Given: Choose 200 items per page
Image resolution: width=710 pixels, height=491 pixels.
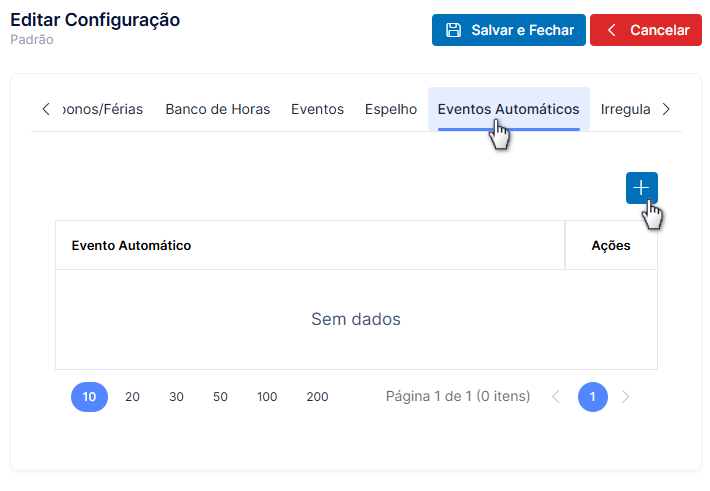Looking at the screenshot, I should (317, 397).
